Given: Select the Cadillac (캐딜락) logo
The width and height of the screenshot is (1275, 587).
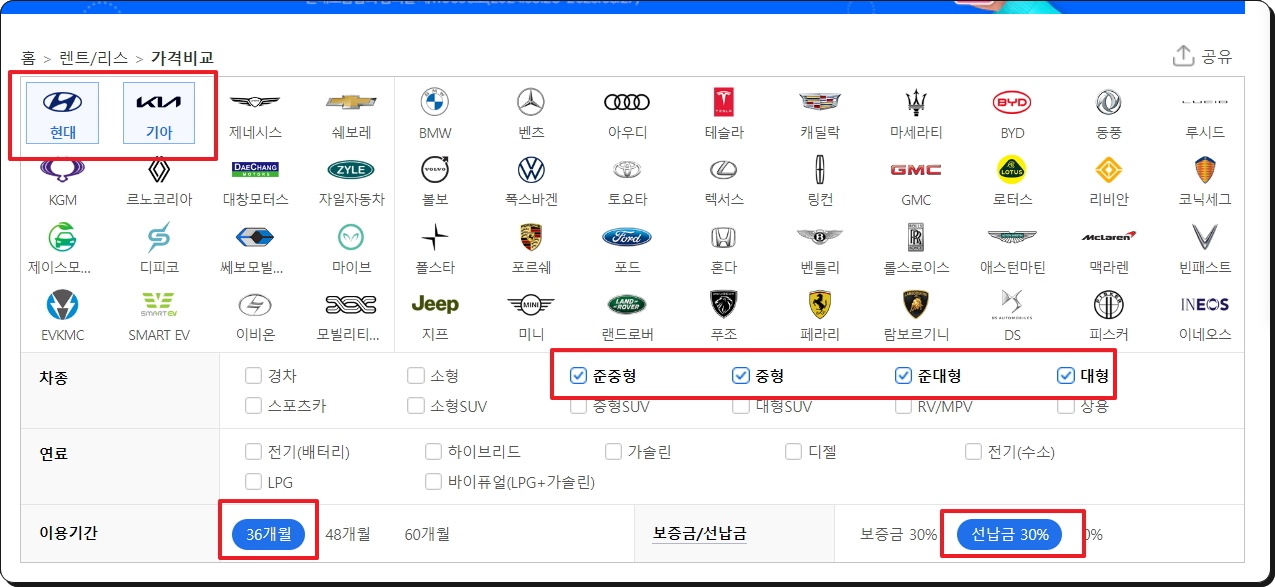Looking at the screenshot, I should [x=820, y=102].
